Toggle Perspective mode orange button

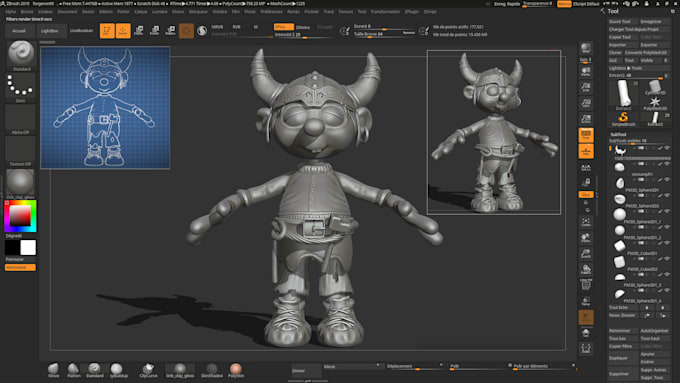586,135
